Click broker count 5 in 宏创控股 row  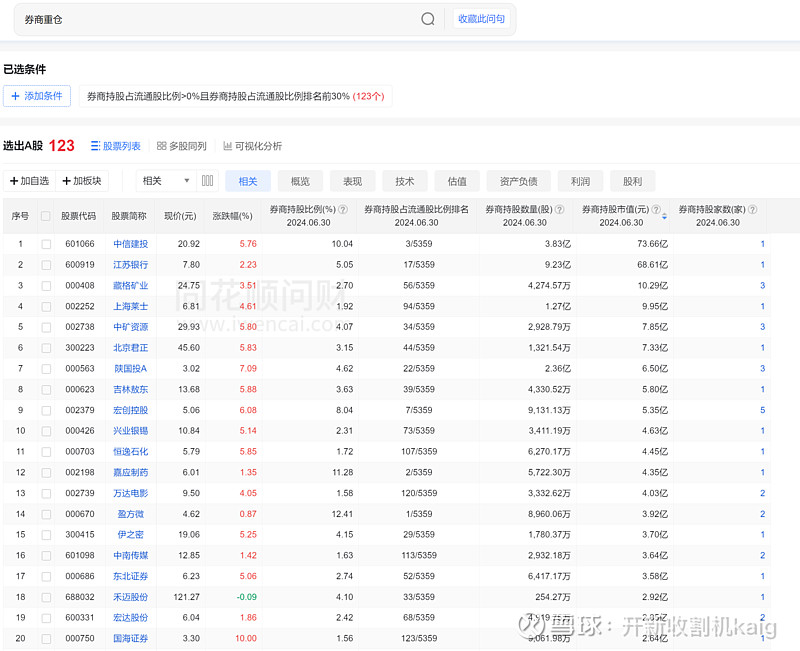pos(763,410)
